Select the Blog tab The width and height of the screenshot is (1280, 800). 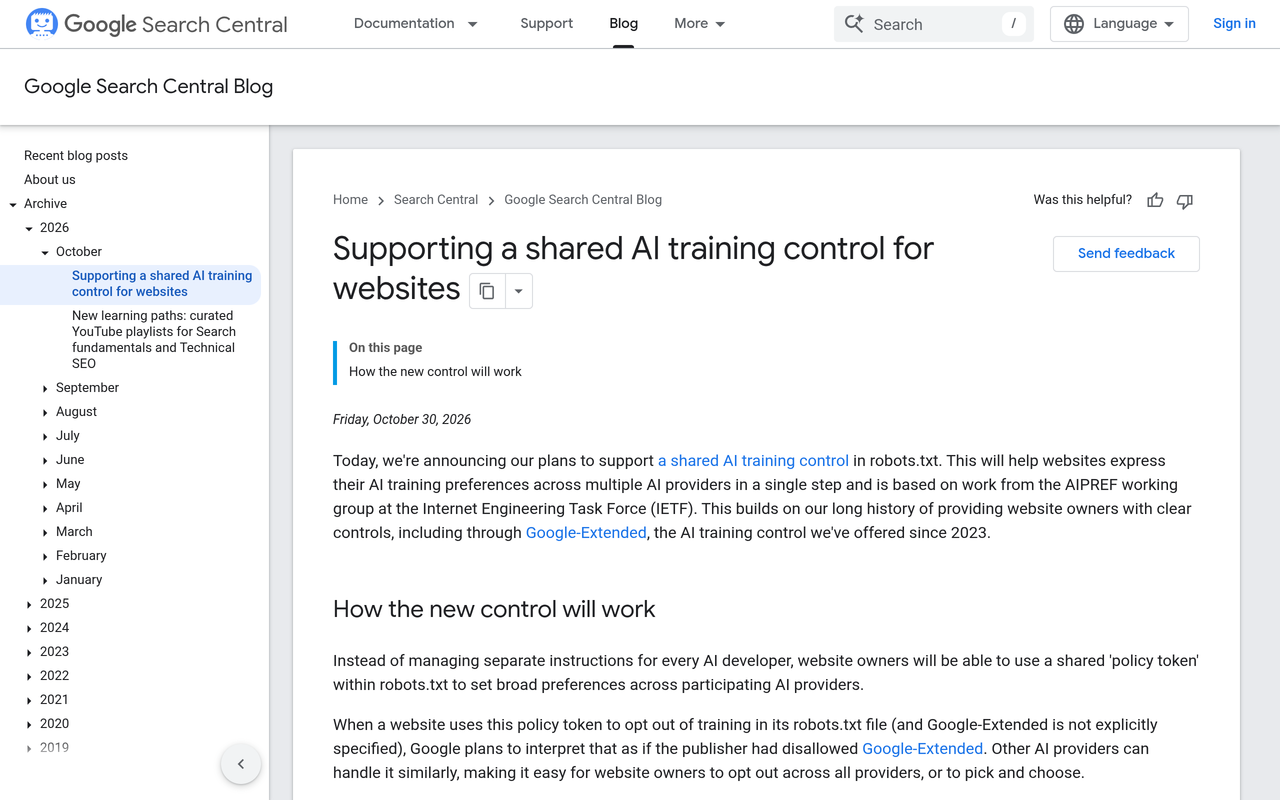(x=623, y=23)
